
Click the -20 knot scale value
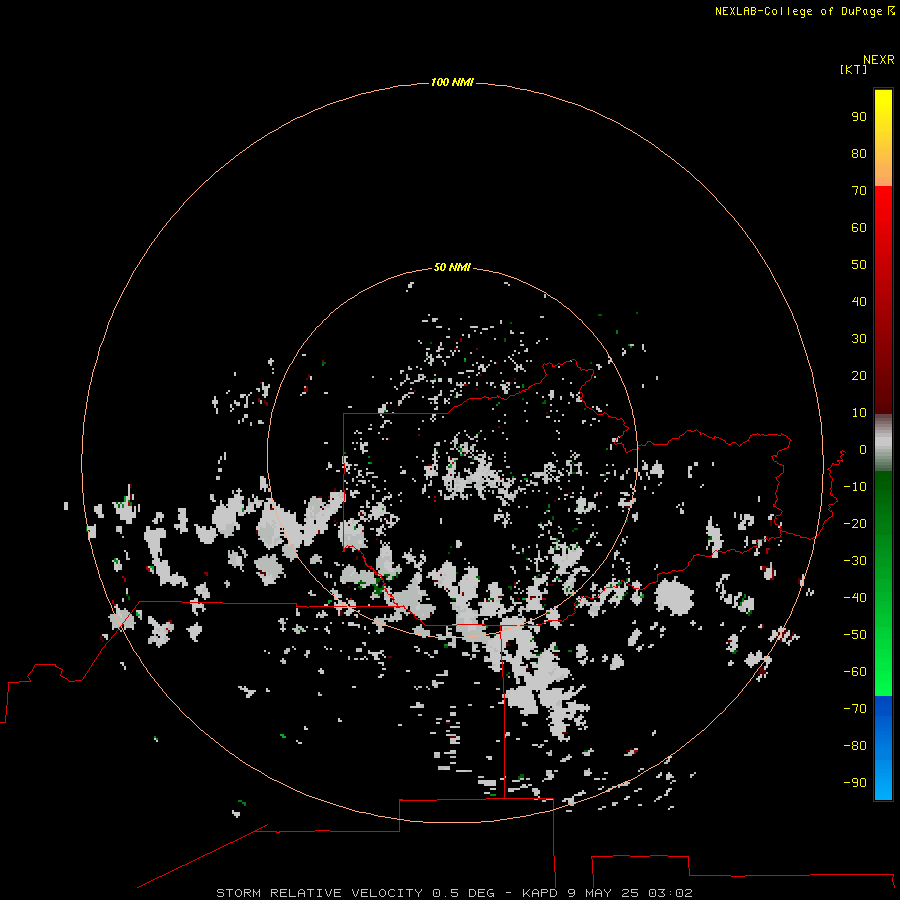coord(855,523)
